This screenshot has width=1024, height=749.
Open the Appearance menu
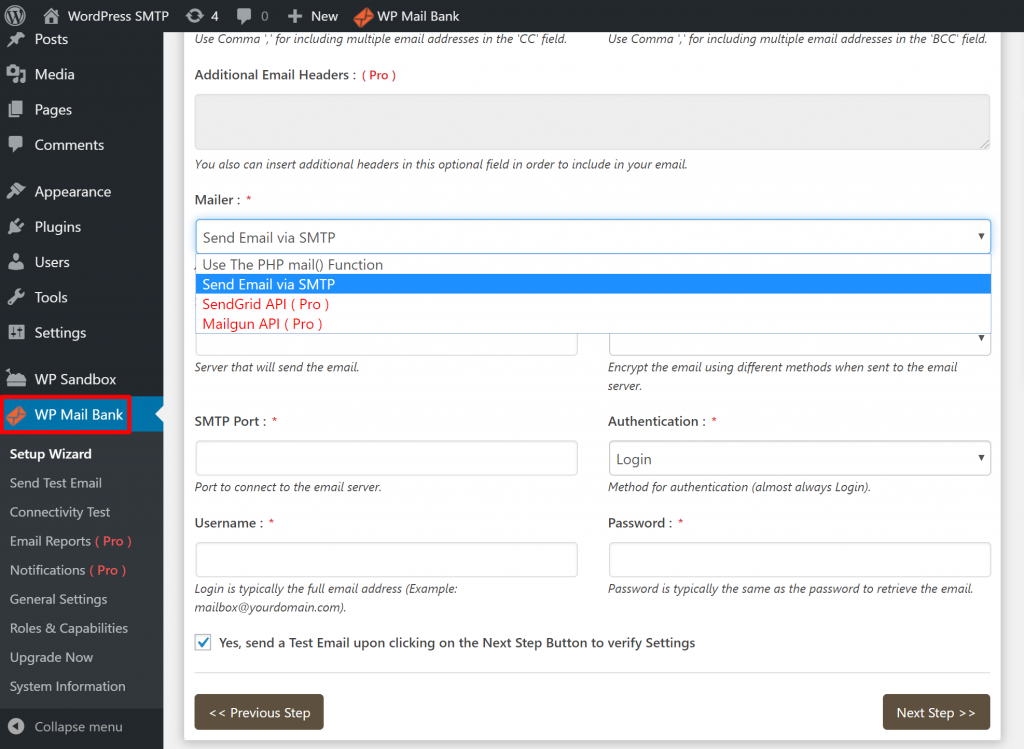tap(72, 191)
